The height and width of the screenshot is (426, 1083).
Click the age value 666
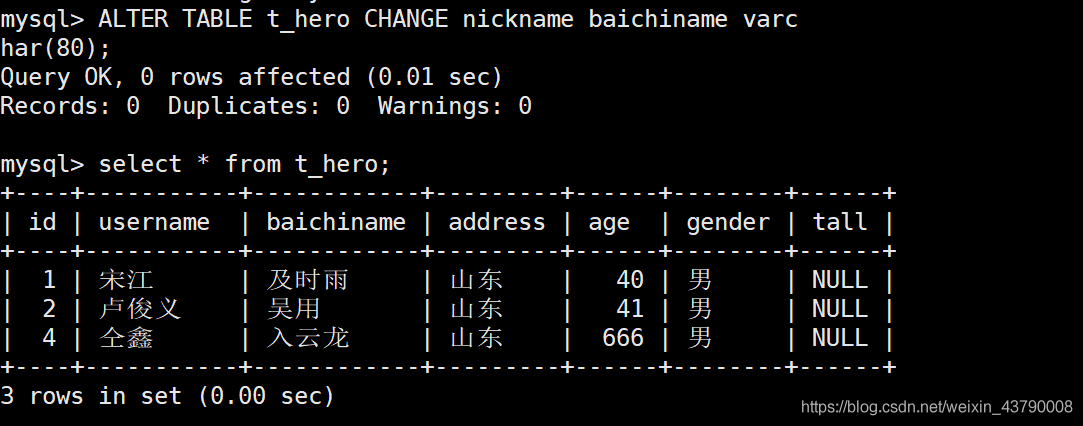coord(623,338)
